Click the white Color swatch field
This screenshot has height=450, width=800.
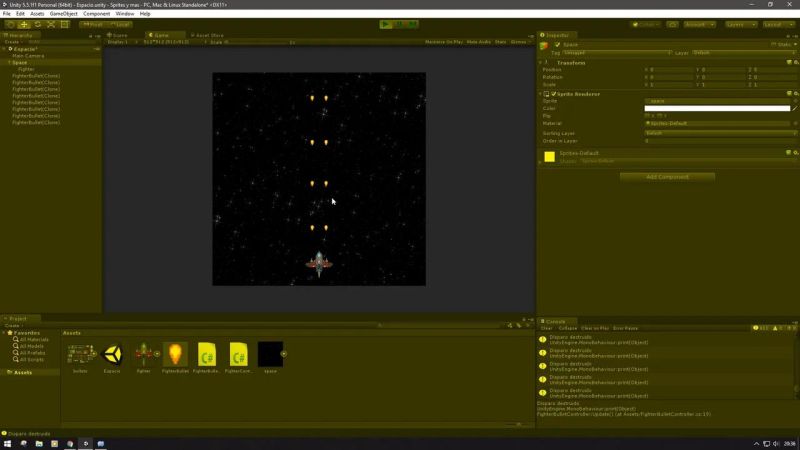point(717,108)
